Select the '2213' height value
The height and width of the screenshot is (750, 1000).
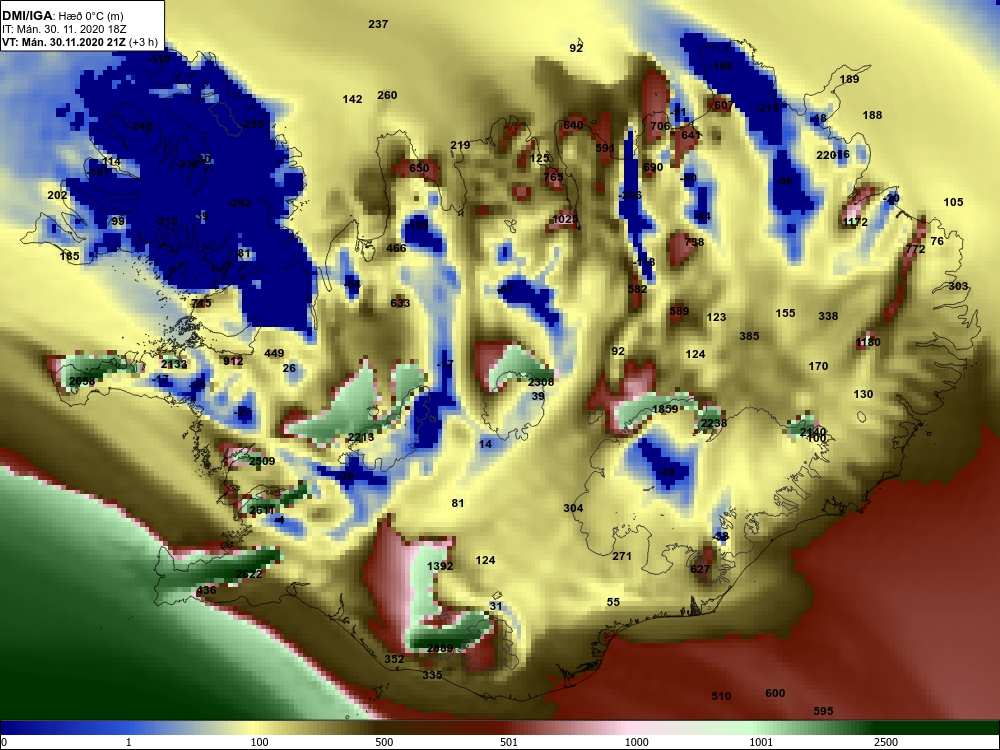[361, 437]
